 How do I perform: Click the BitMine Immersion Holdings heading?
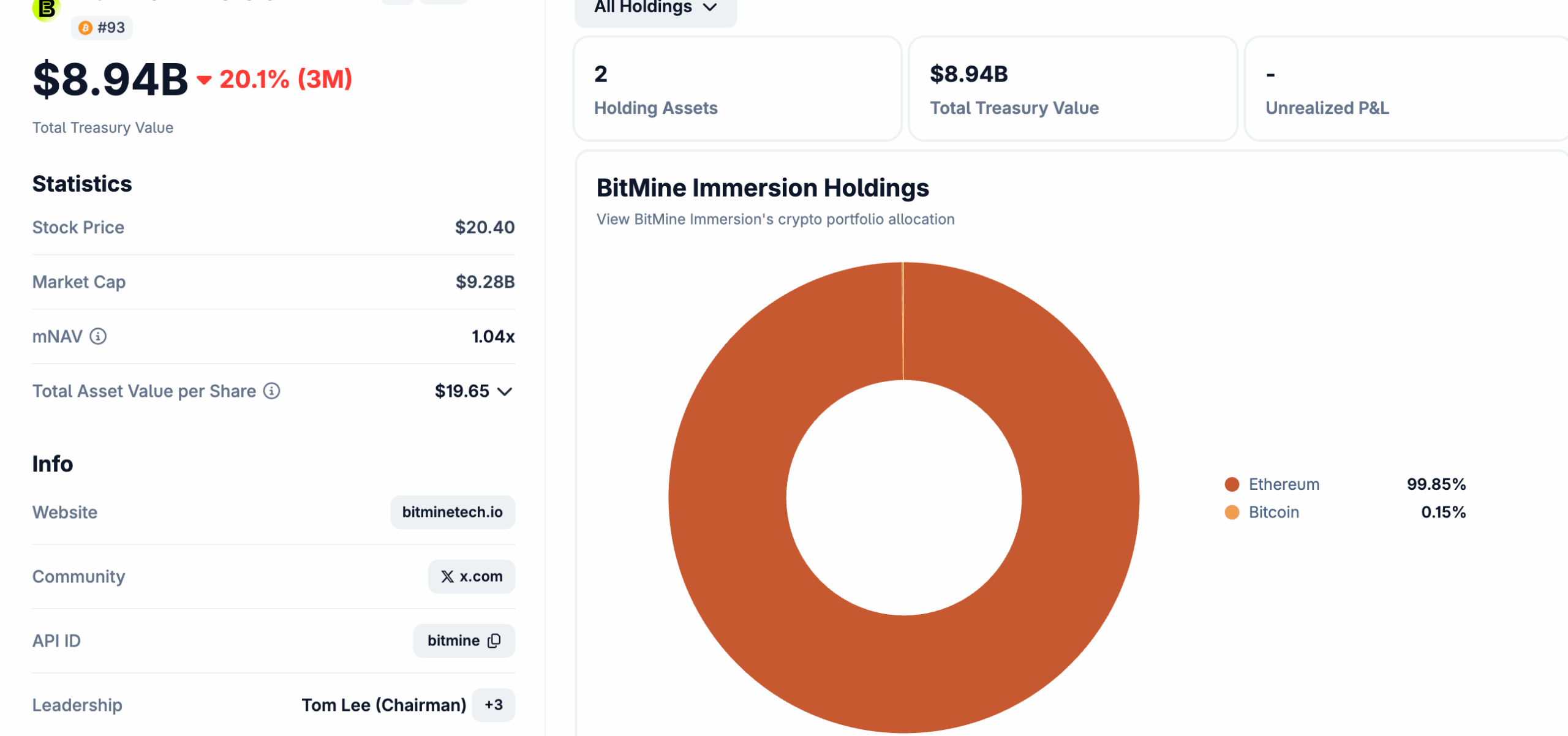point(763,188)
